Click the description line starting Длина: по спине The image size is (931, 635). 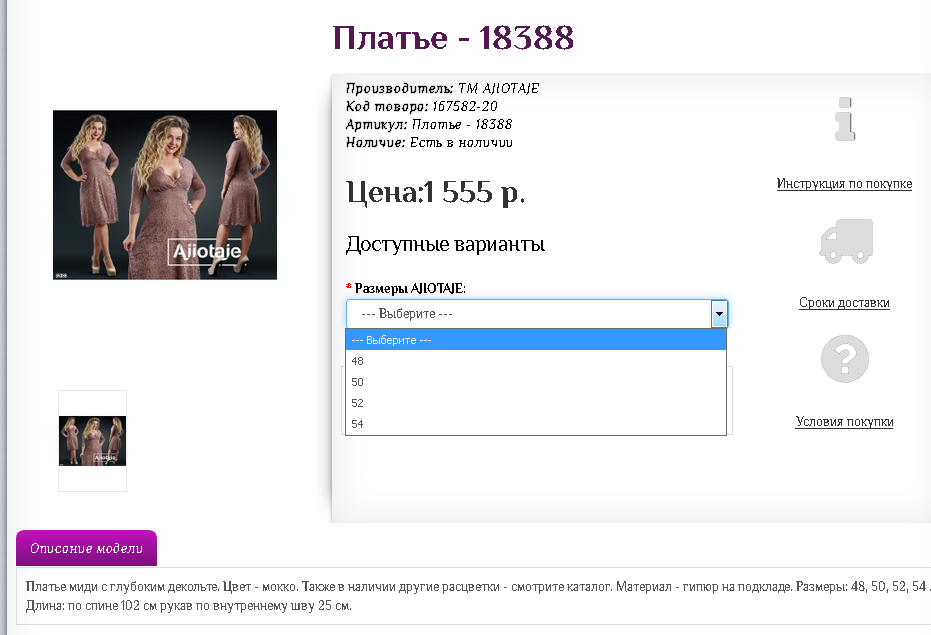coord(189,606)
